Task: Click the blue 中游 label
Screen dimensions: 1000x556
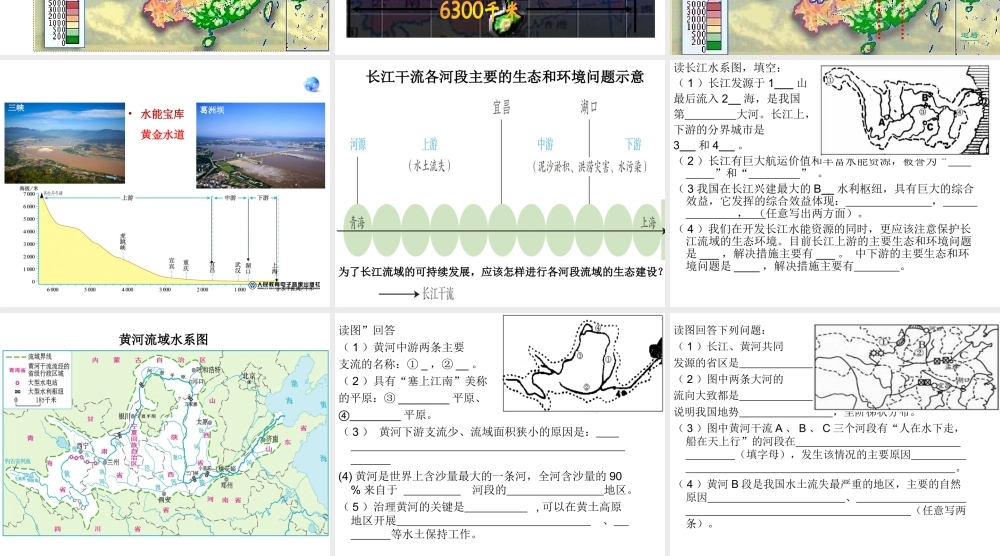Action: [545, 145]
